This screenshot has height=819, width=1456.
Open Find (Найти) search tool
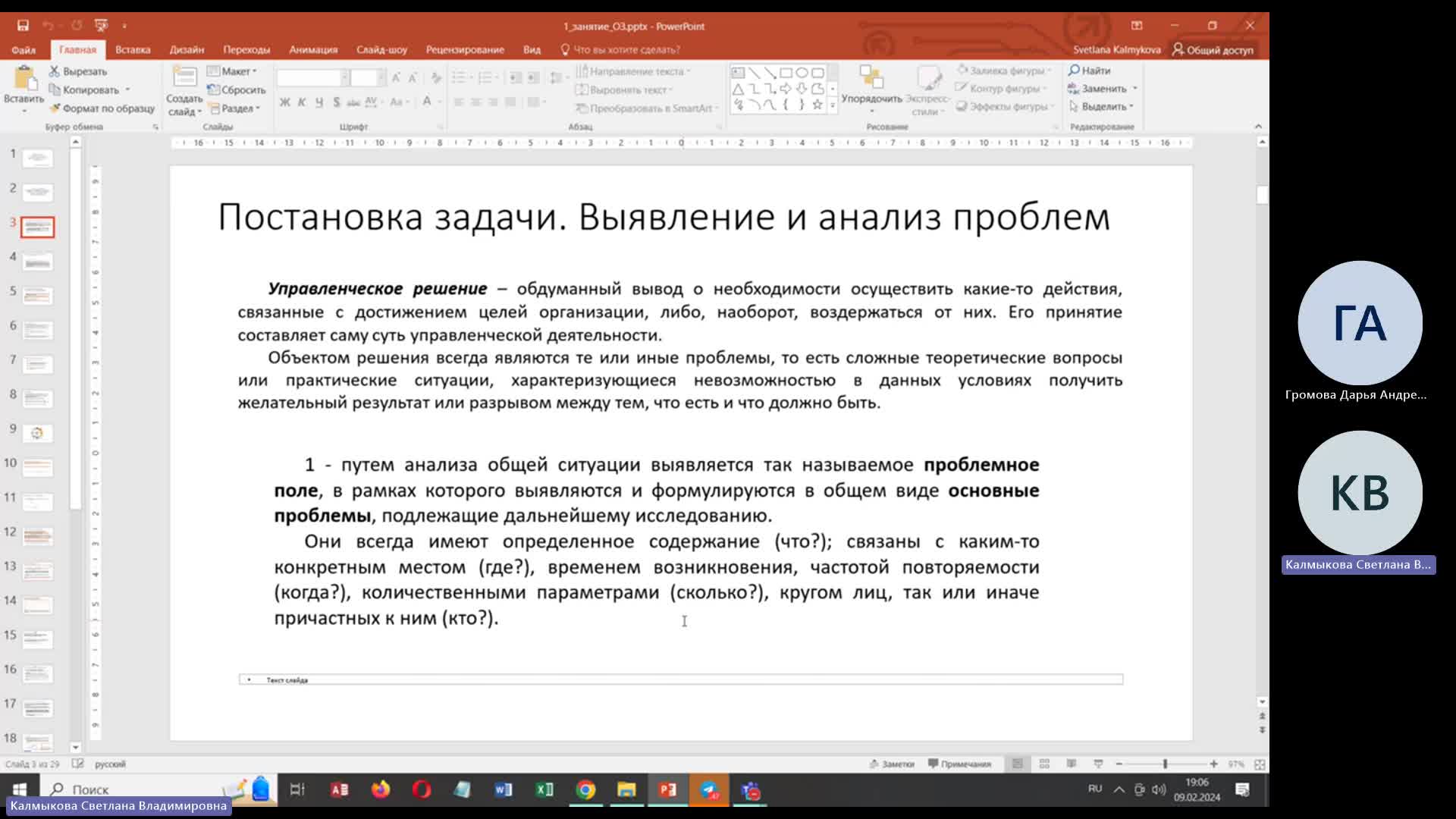[1090, 71]
